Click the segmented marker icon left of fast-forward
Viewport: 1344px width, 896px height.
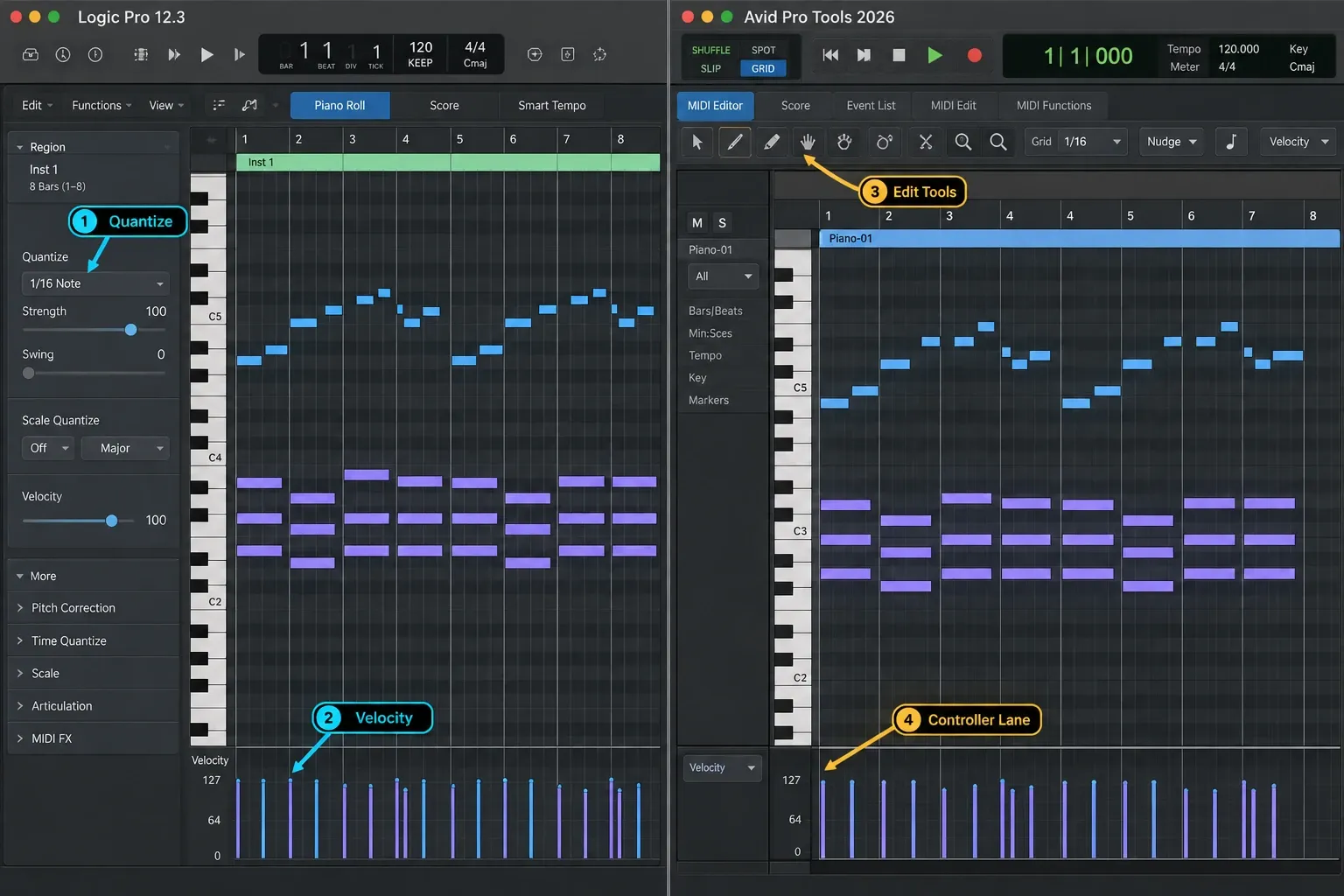coord(141,54)
